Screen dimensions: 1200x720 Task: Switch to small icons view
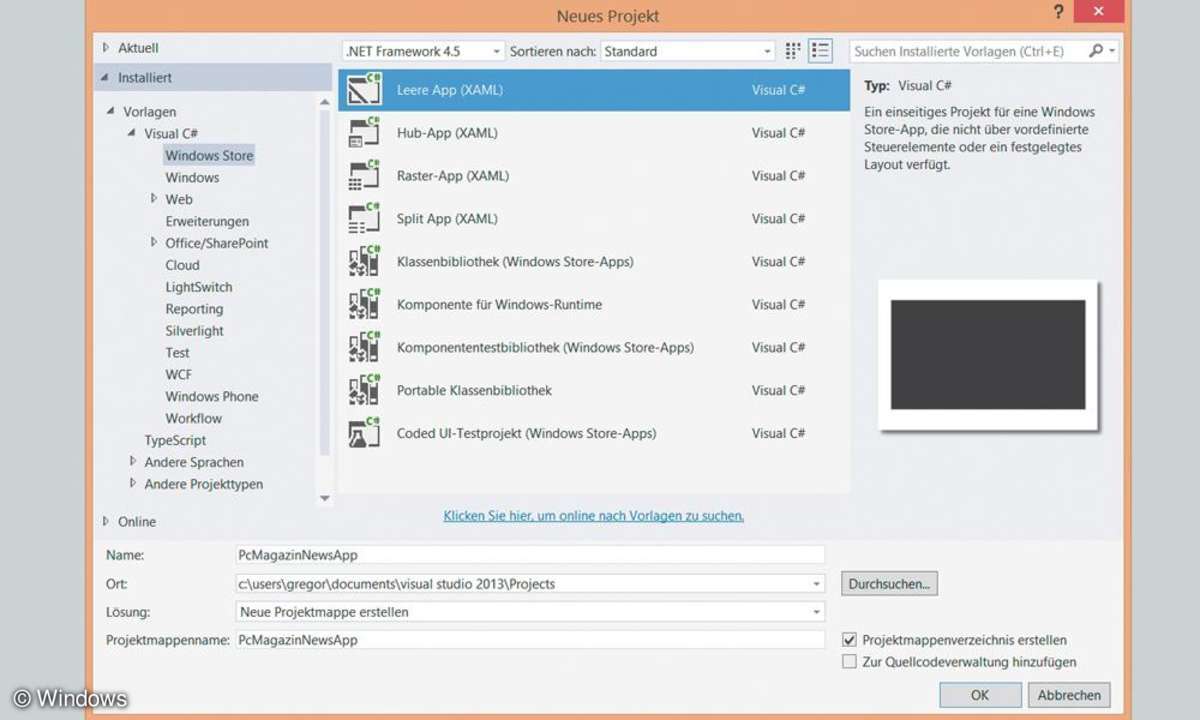click(x=793, y=51)
